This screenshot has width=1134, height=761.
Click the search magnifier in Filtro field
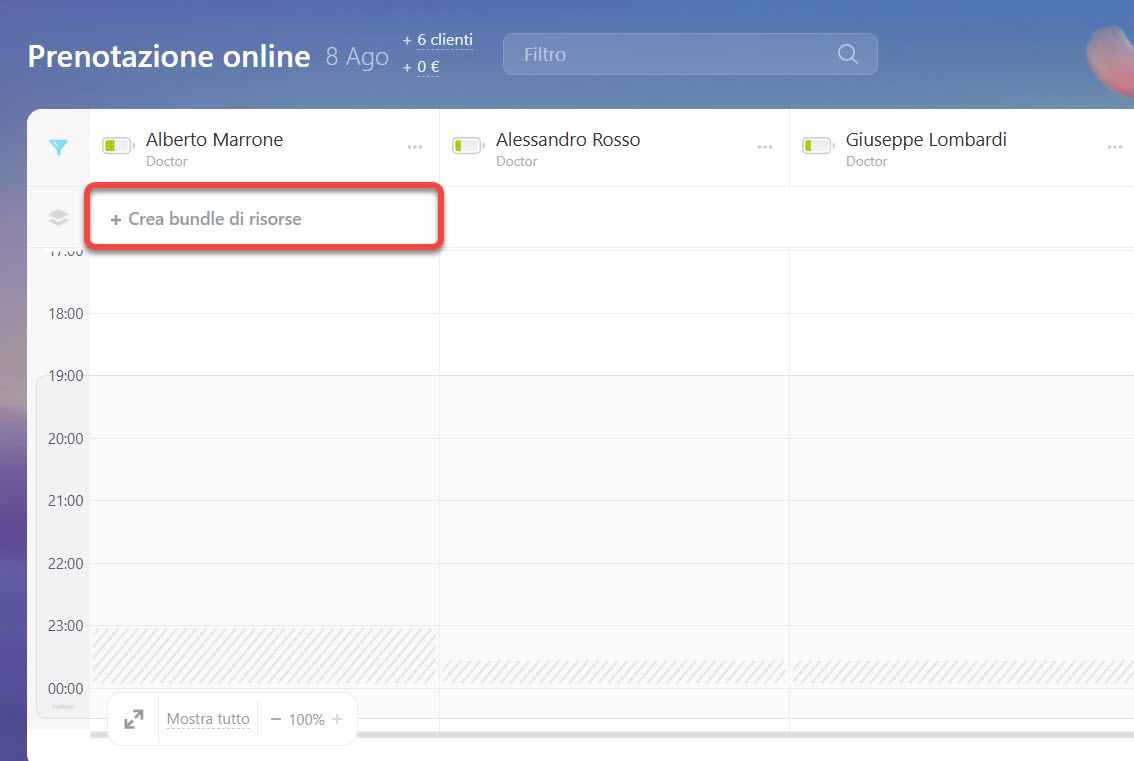click(847, 54)
